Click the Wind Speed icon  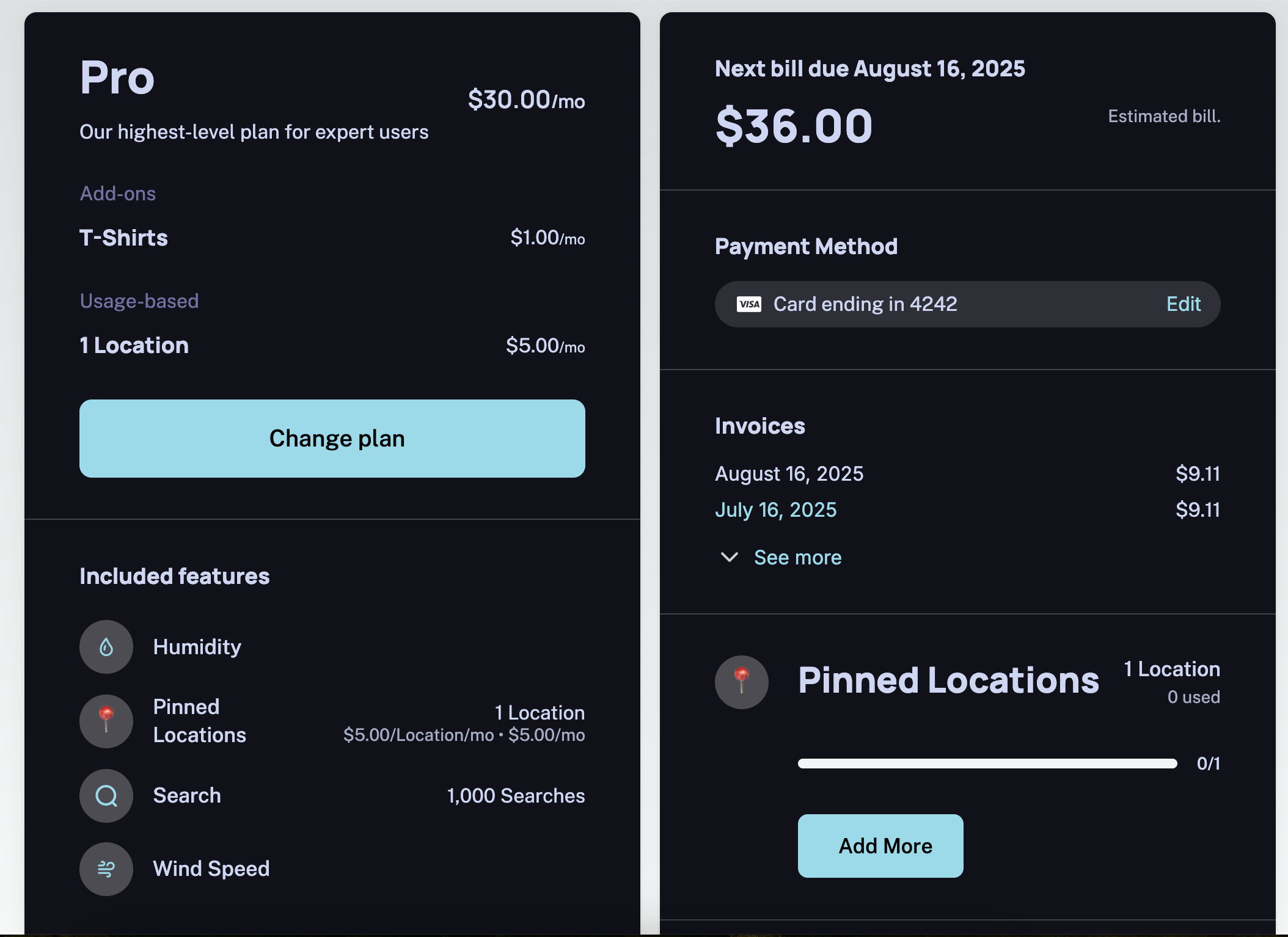point(106,869)
